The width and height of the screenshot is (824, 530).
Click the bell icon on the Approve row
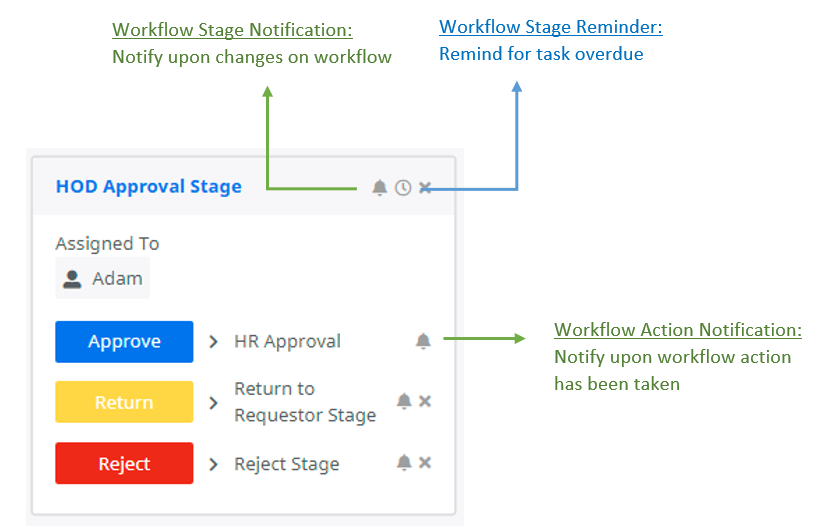coord(423,341)
